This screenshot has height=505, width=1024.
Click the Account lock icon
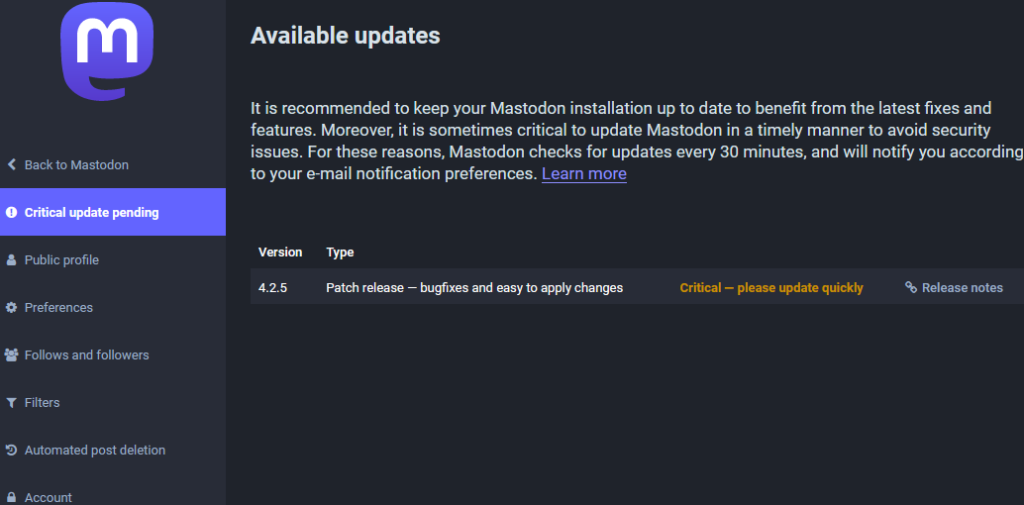click(12, 497)
